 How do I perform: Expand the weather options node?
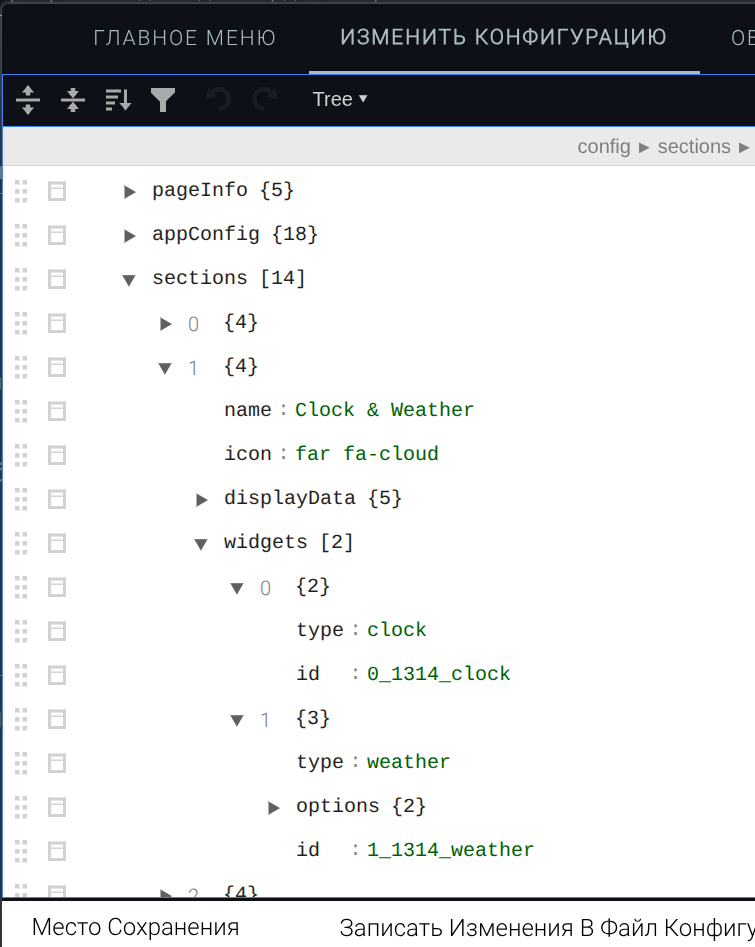pyautogui.click(x=273, y=807)
